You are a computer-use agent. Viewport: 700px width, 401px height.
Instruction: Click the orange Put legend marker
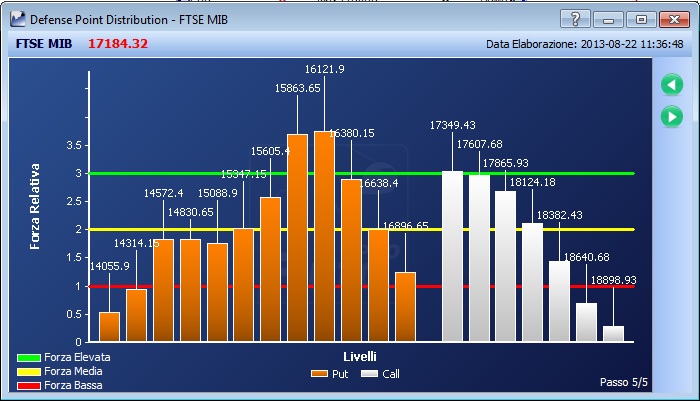click(319, 374)
